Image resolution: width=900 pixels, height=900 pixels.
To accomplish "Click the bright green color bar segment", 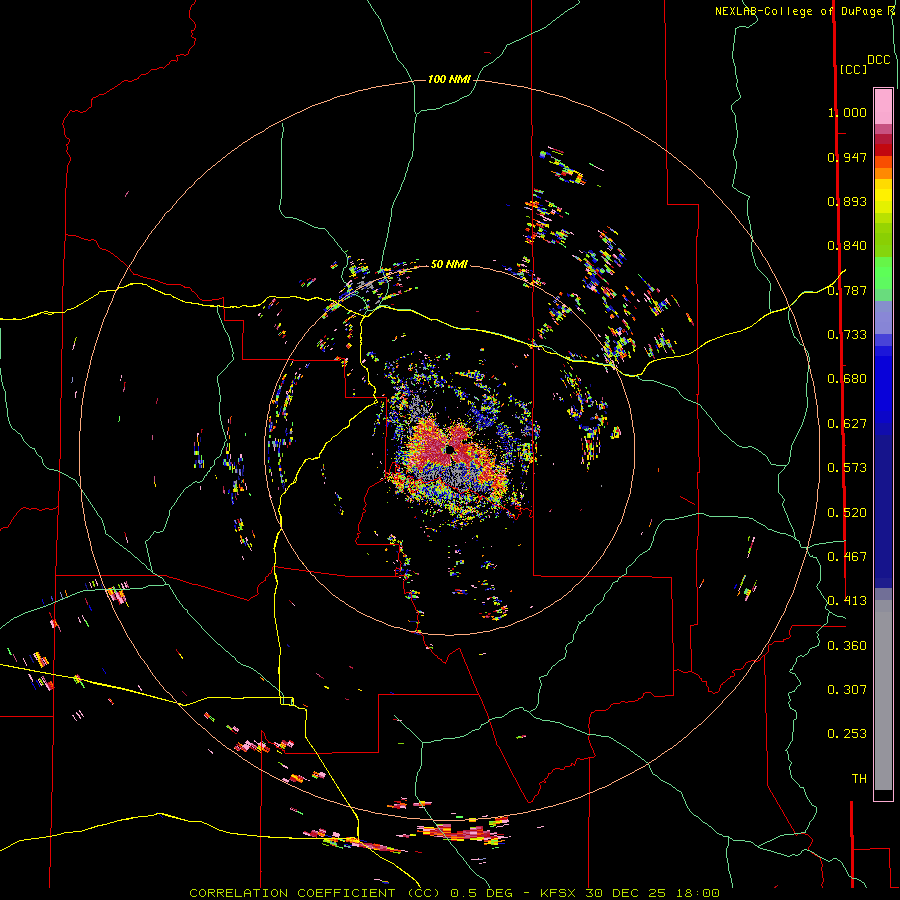I will coord(883,273).
